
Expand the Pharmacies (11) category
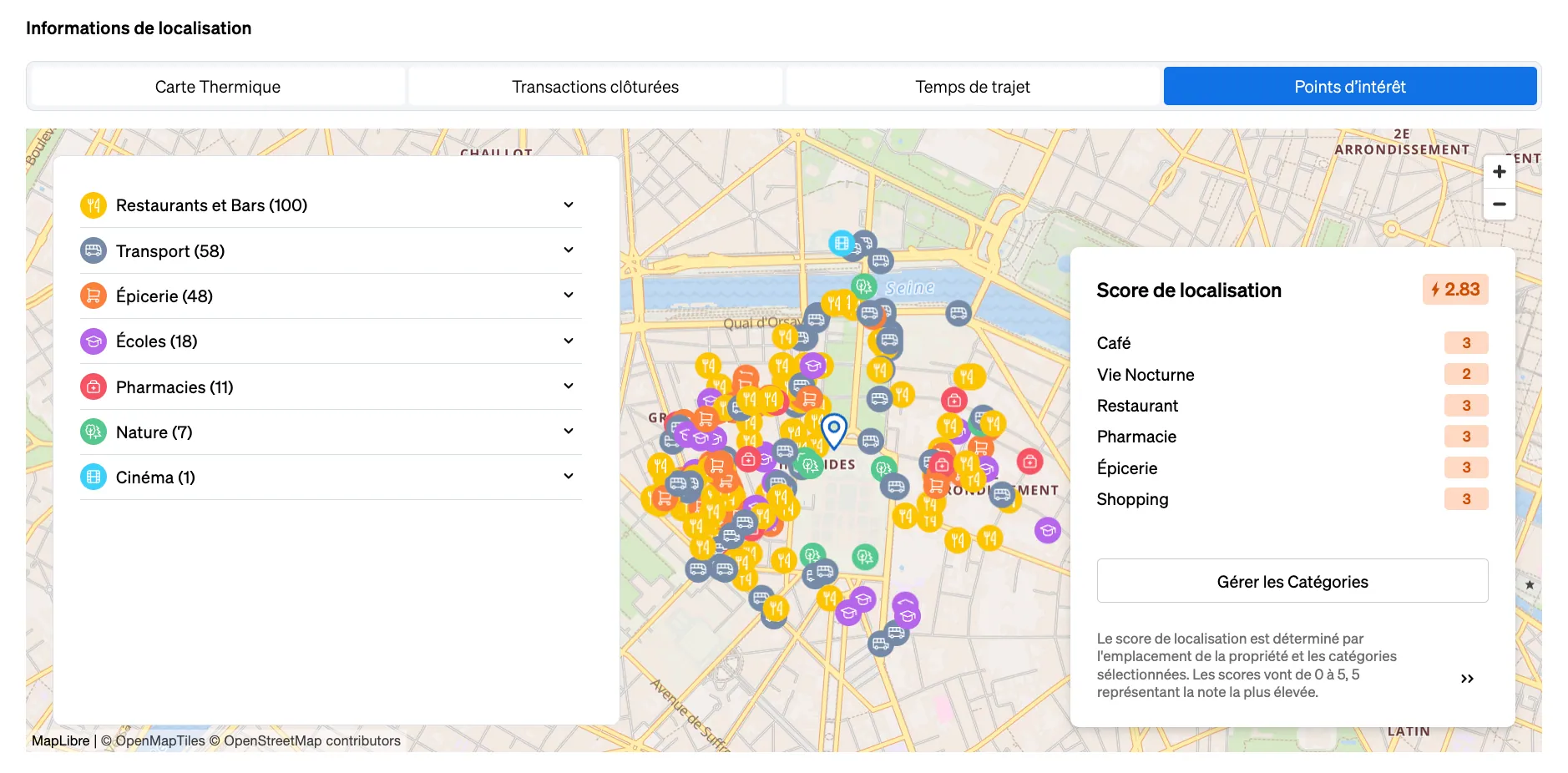(x=569, y=386)
